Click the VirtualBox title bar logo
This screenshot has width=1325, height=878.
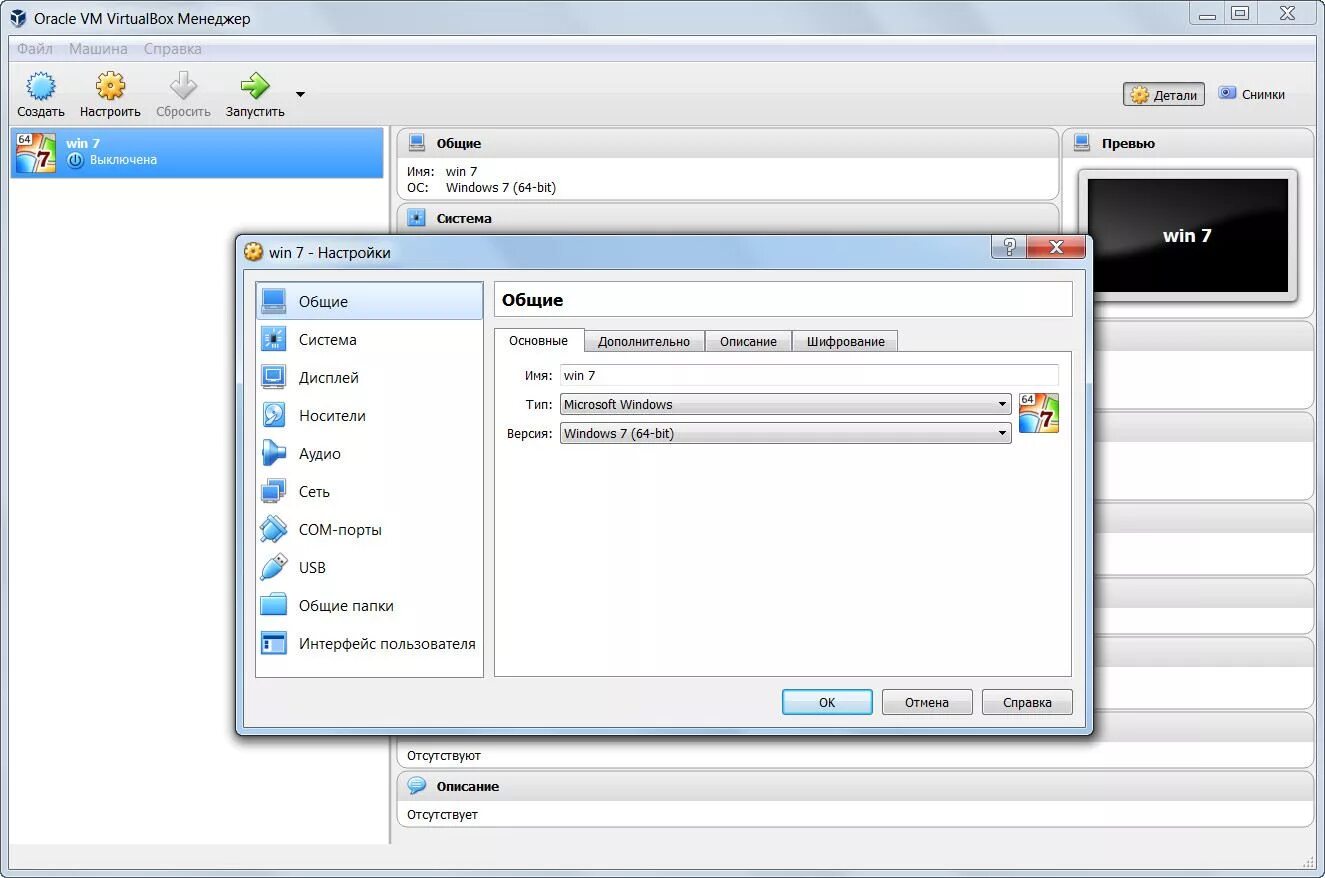point(18,18)
